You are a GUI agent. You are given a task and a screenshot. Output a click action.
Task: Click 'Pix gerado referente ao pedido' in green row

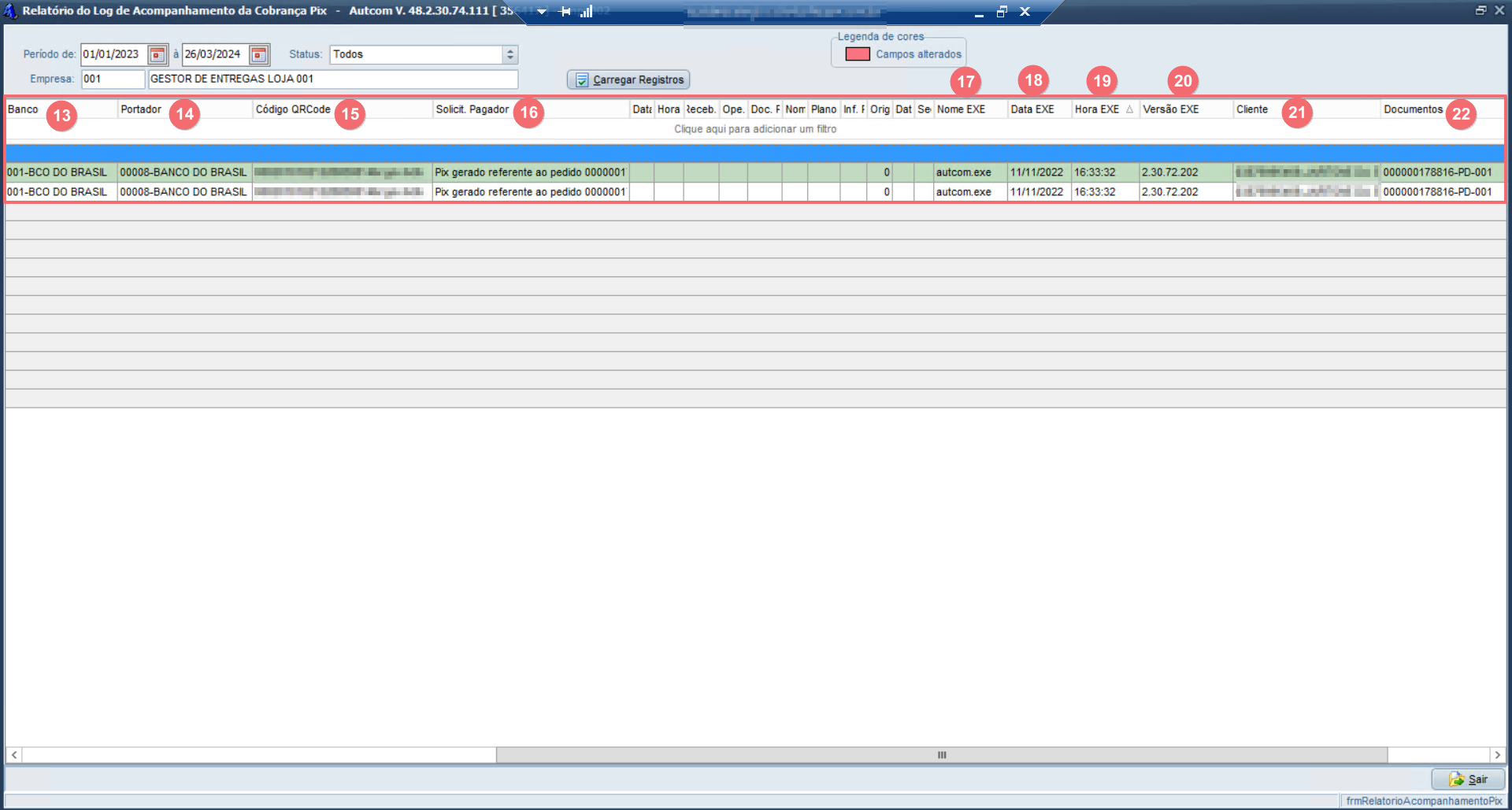[531, 172]
